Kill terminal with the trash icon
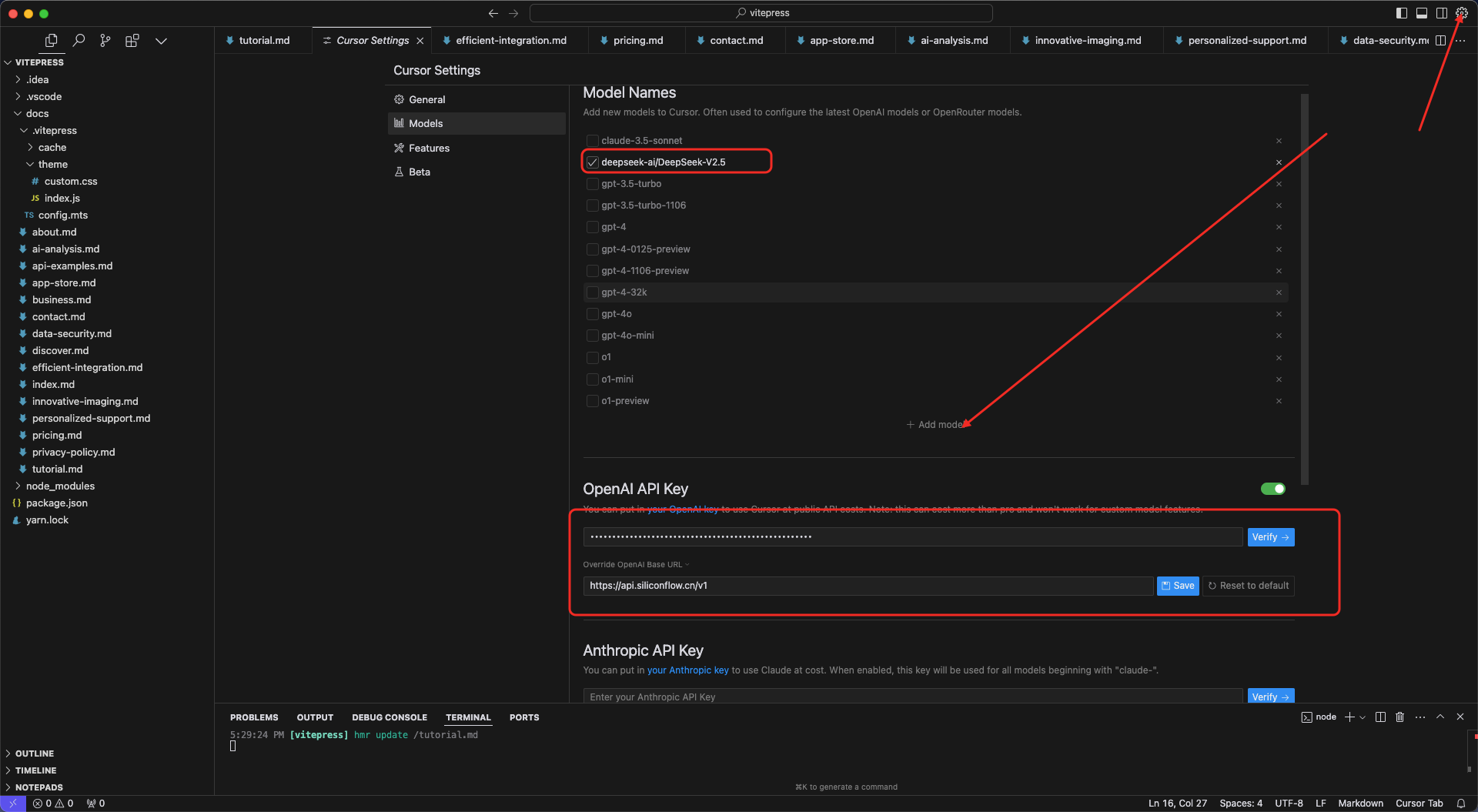The image size is (1478, 812). coord(1399,717)
